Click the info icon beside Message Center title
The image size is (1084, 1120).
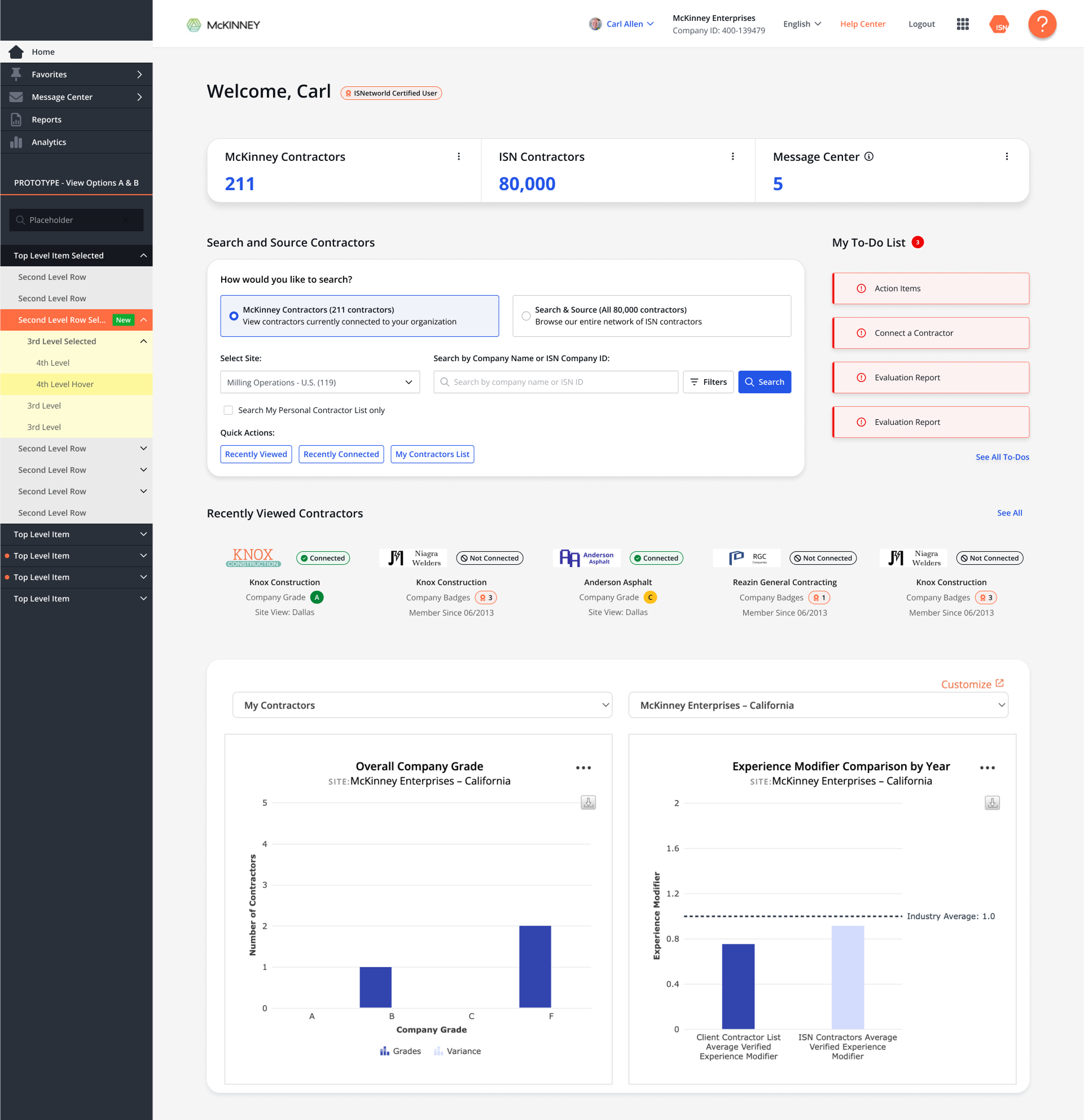click(869, 156)
